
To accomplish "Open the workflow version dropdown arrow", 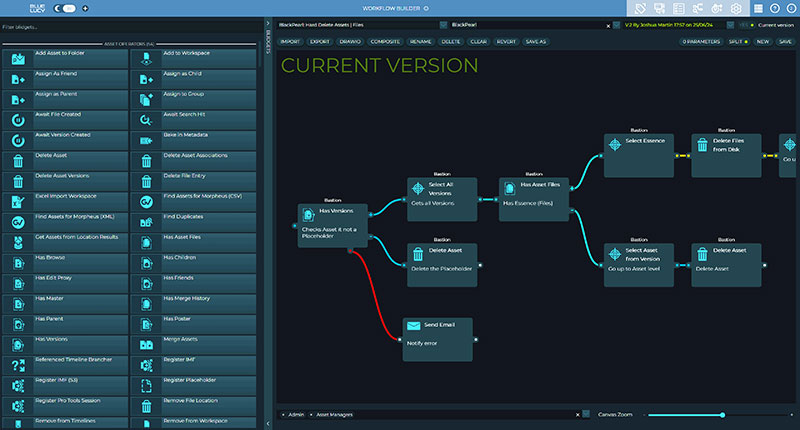I will coord(730,24).
